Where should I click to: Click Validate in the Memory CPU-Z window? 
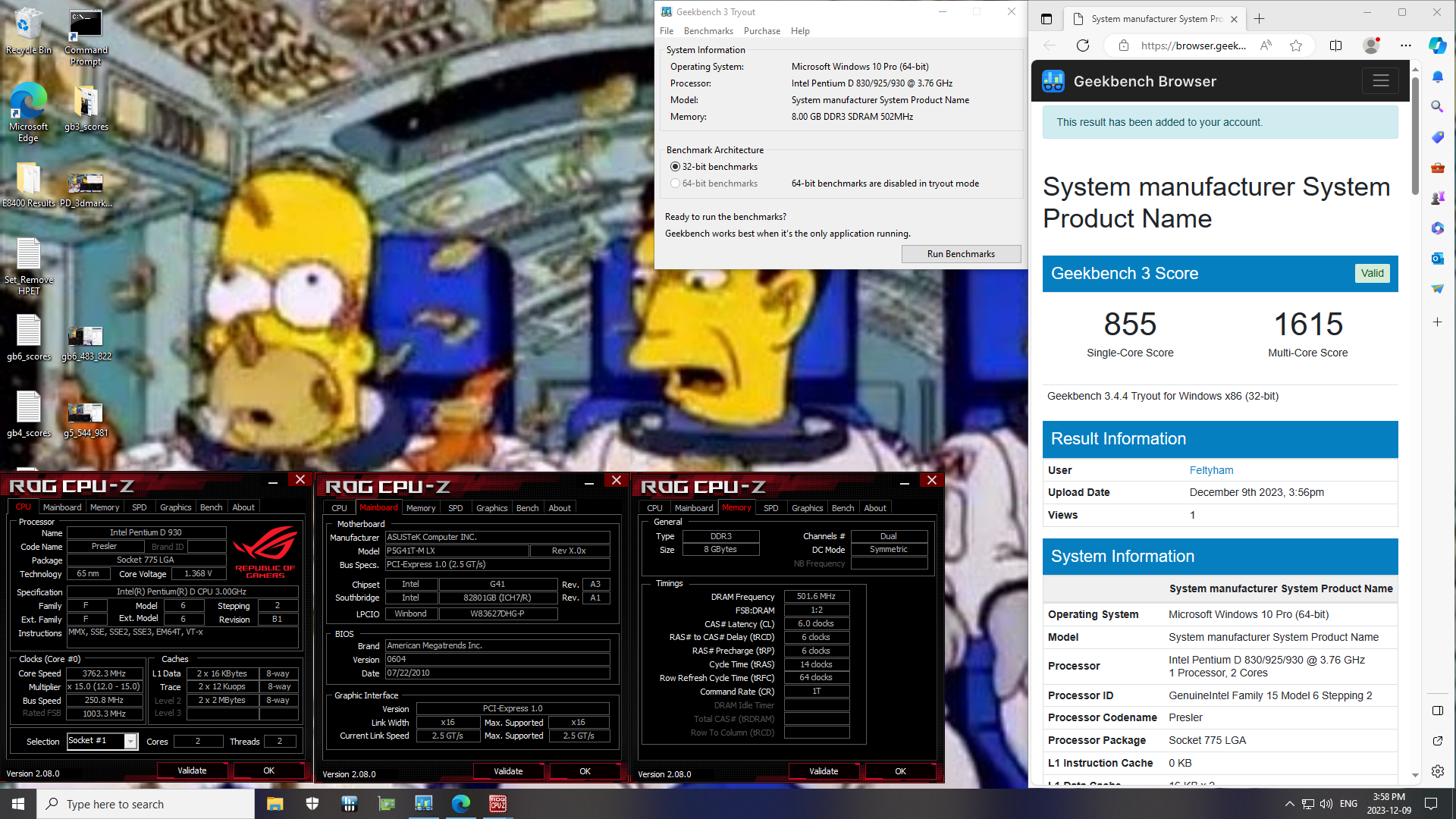[x=824, y=771]
